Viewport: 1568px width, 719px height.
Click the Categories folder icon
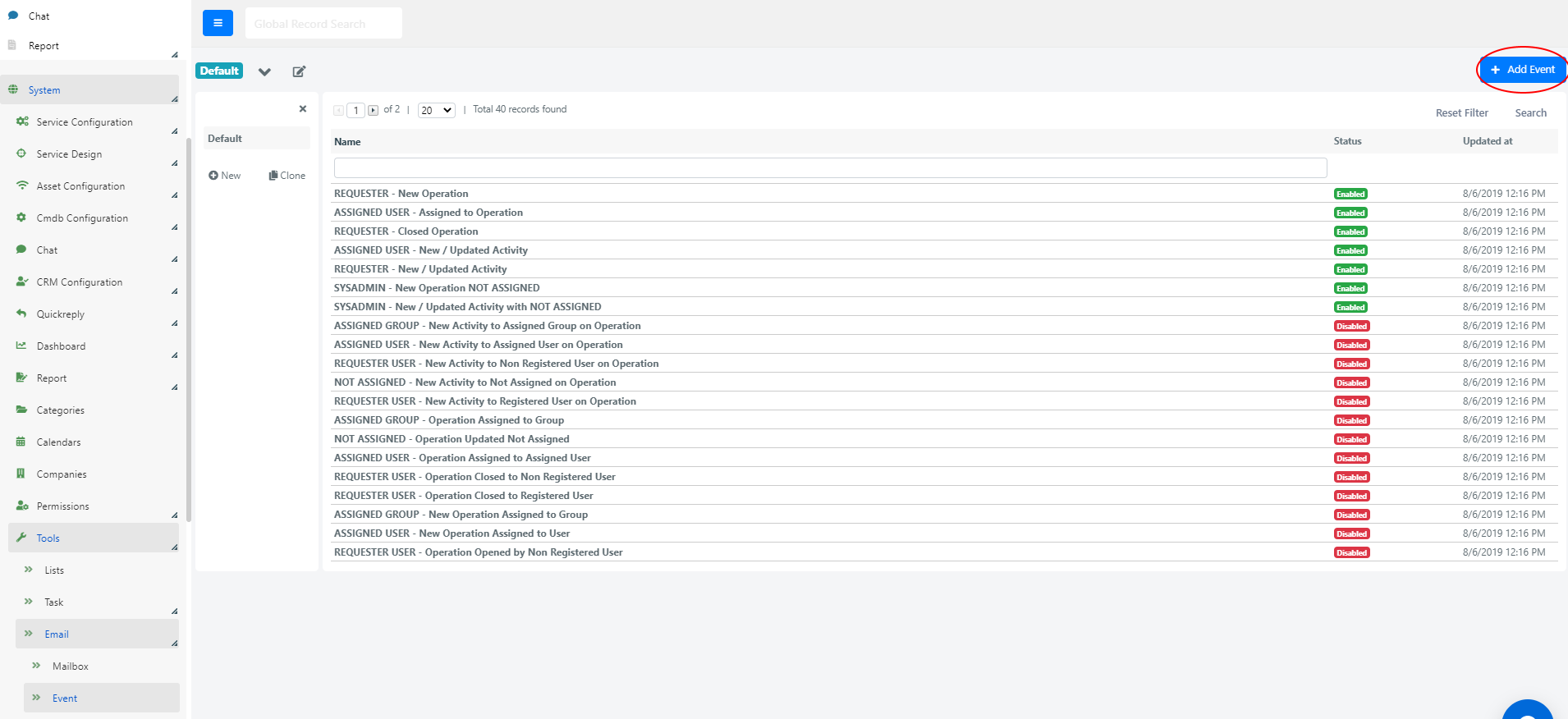(21, 410)
